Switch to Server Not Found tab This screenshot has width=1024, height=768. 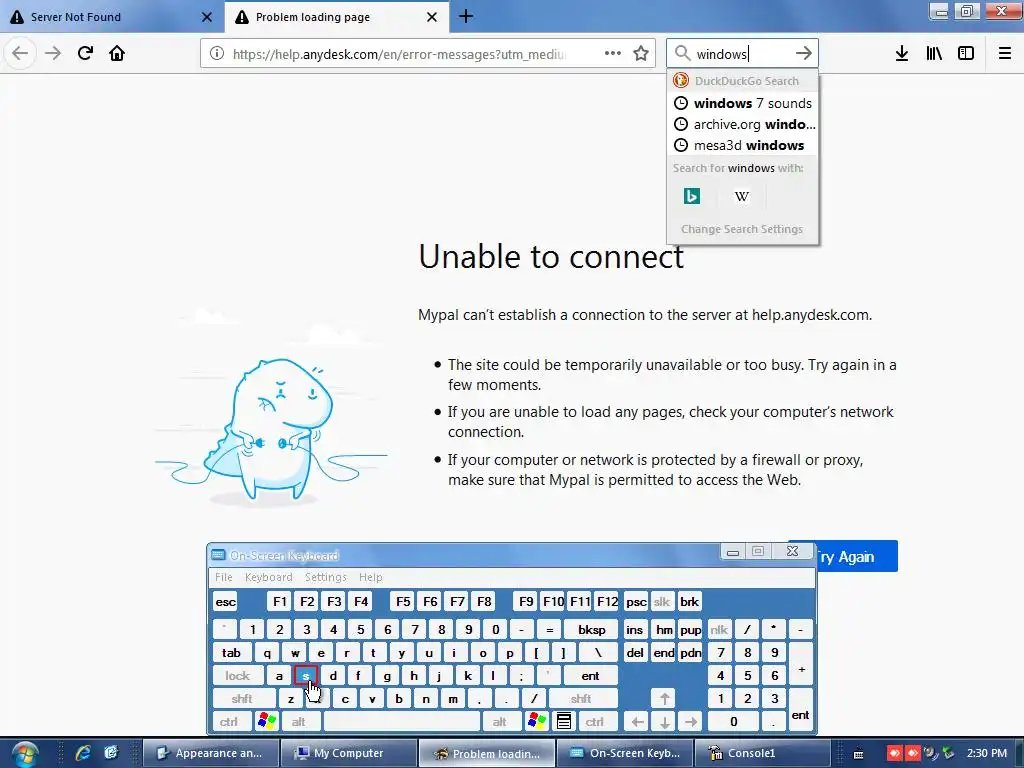pos(112,17)
